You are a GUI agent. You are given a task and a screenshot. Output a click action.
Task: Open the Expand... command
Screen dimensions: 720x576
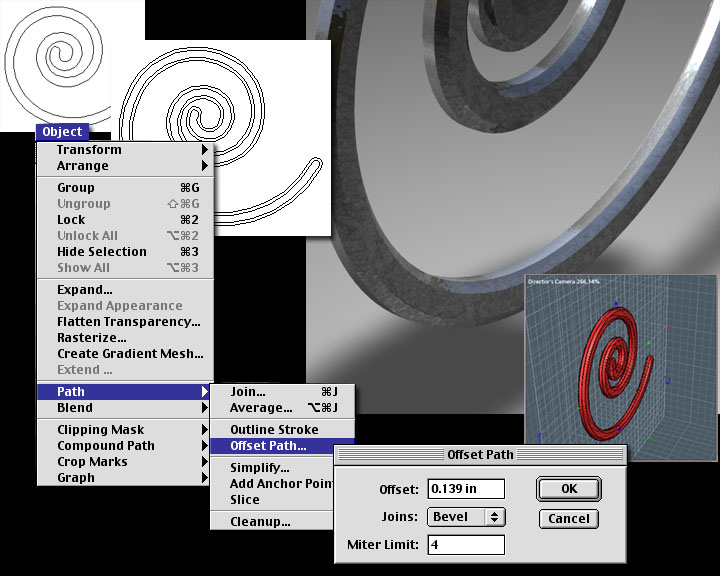[85, 290]
